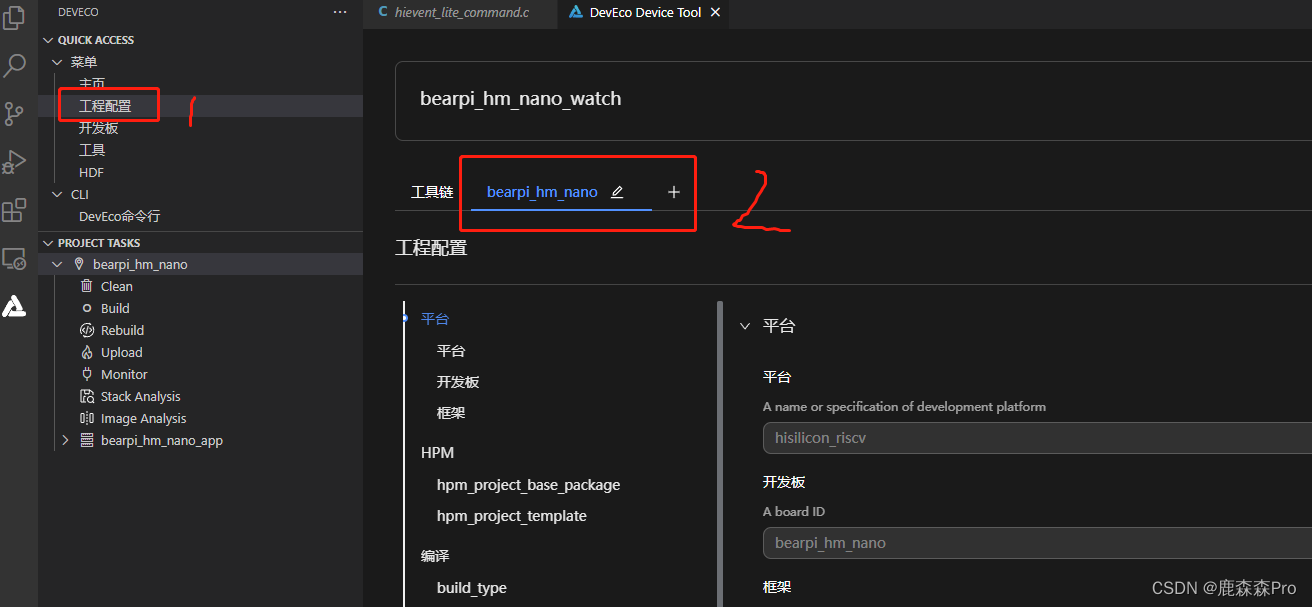
Task: Click pencil icon beside bearpi_hm_nano tab
Action: (617, 192)
